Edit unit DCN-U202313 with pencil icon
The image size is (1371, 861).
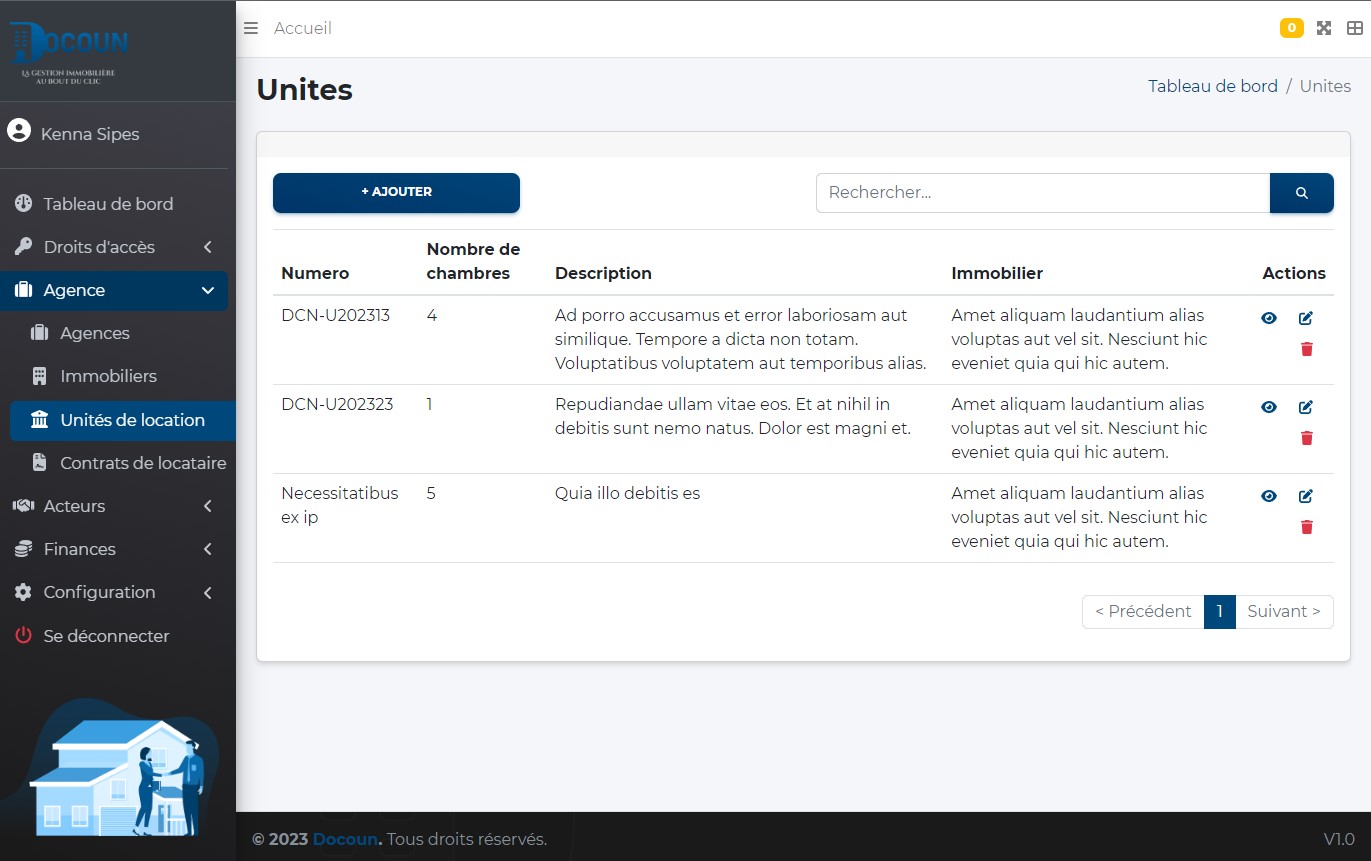coord(1305,318)
